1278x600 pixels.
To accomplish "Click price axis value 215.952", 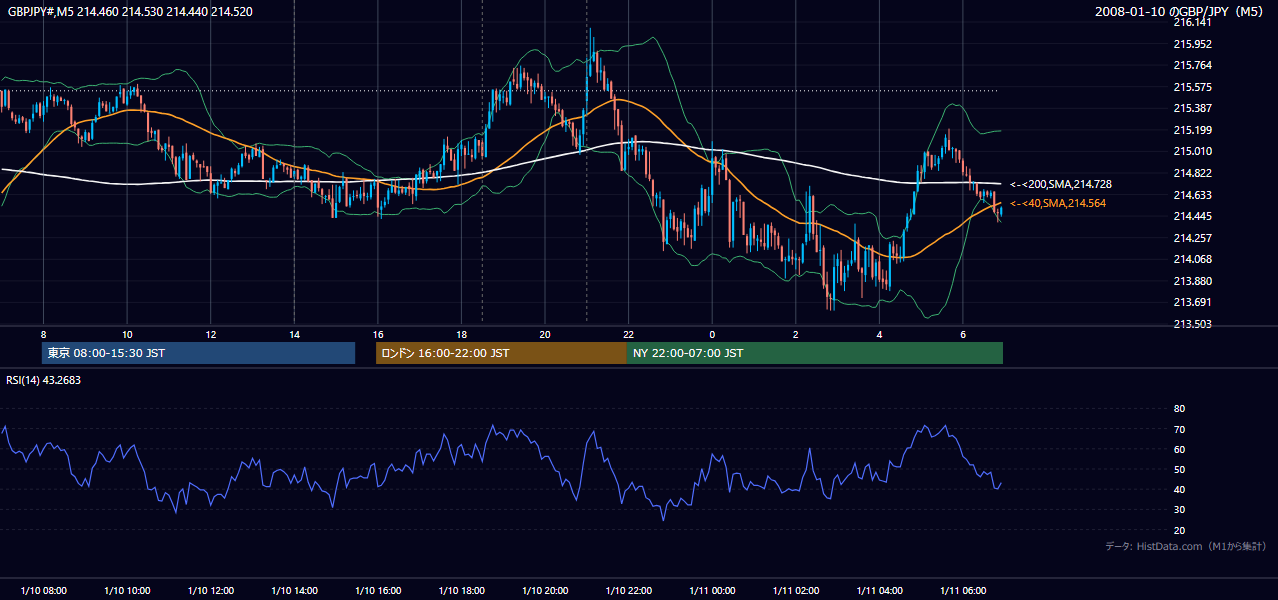I will (1192, 44).
